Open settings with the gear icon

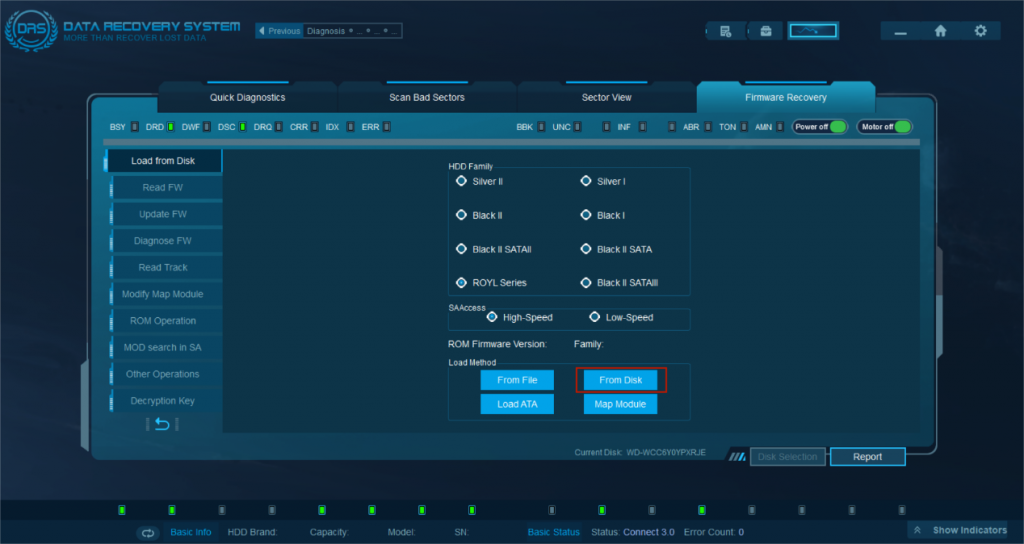point(980,31)
